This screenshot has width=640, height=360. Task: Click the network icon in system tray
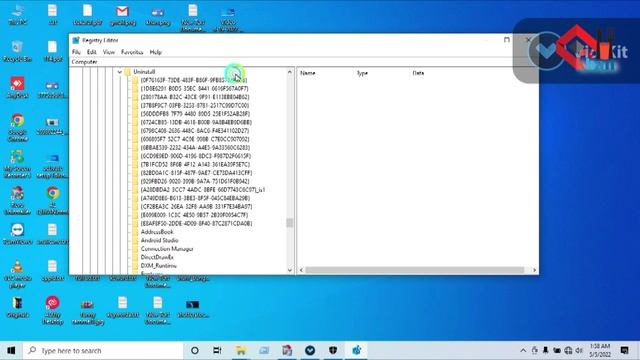pyautogui.click(x=568, y=350)
